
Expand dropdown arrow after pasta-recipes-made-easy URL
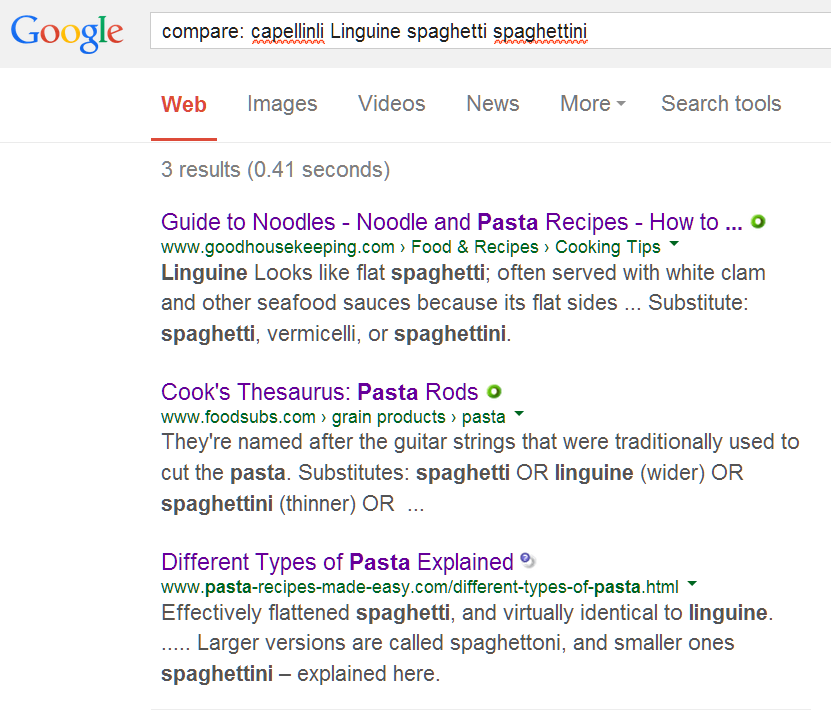pyautogui.click(x=692, y=584)
